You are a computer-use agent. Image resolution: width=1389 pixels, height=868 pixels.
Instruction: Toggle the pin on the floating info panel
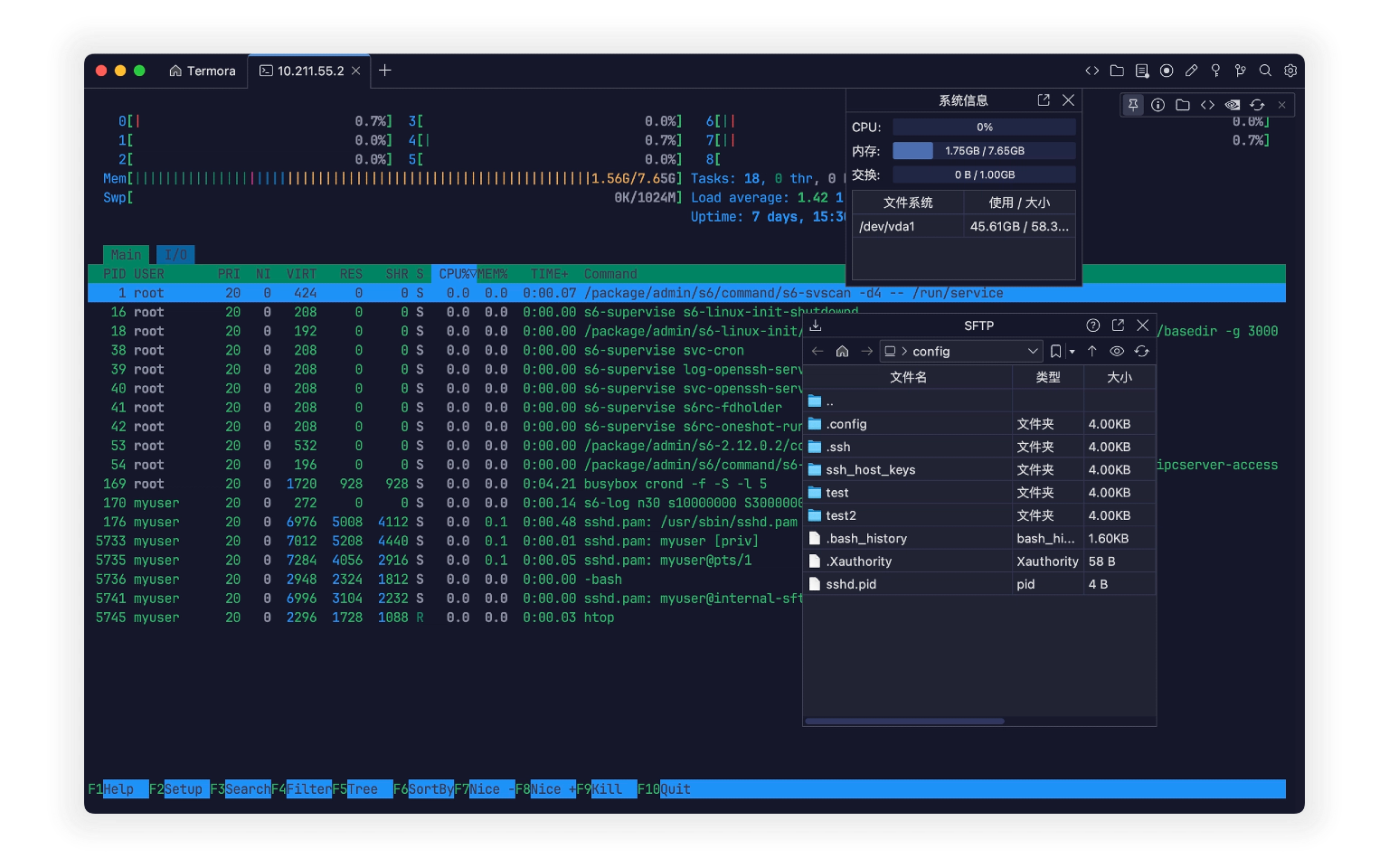point(1133,105)
